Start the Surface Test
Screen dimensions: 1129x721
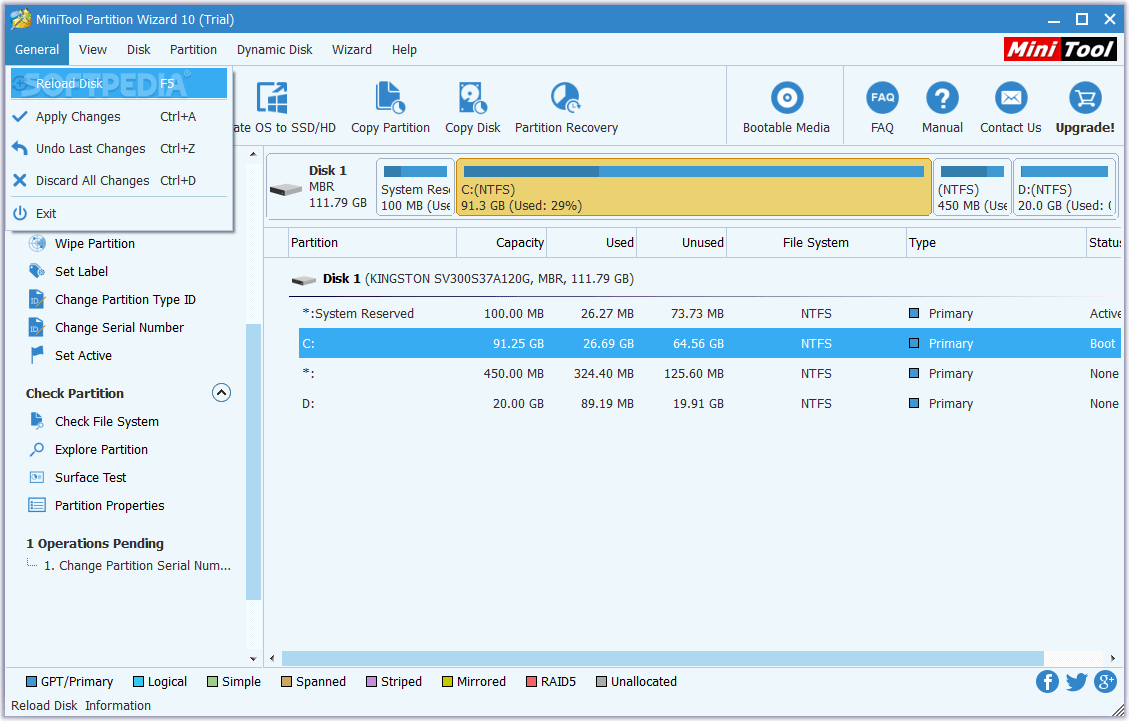click(90, 478)
